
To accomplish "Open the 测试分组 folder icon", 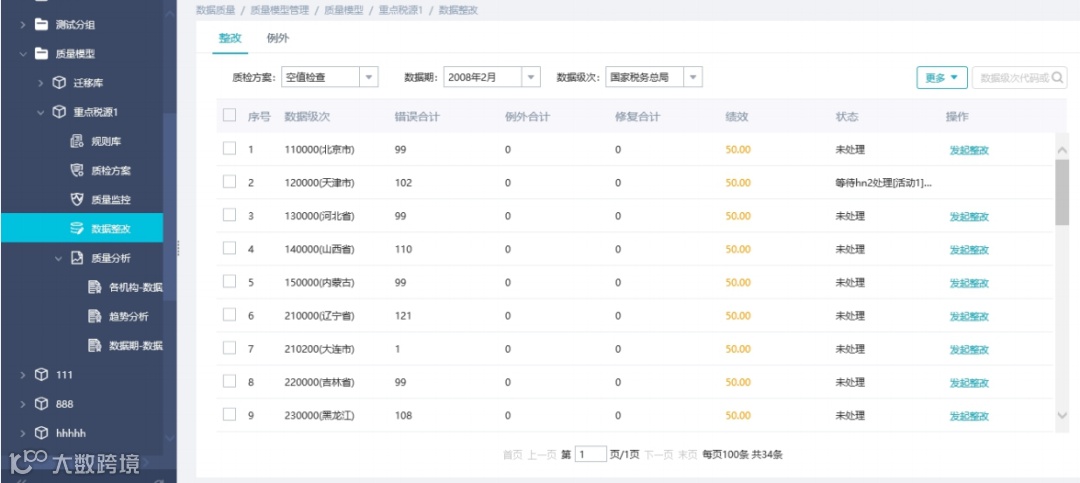I will [42, 25].
